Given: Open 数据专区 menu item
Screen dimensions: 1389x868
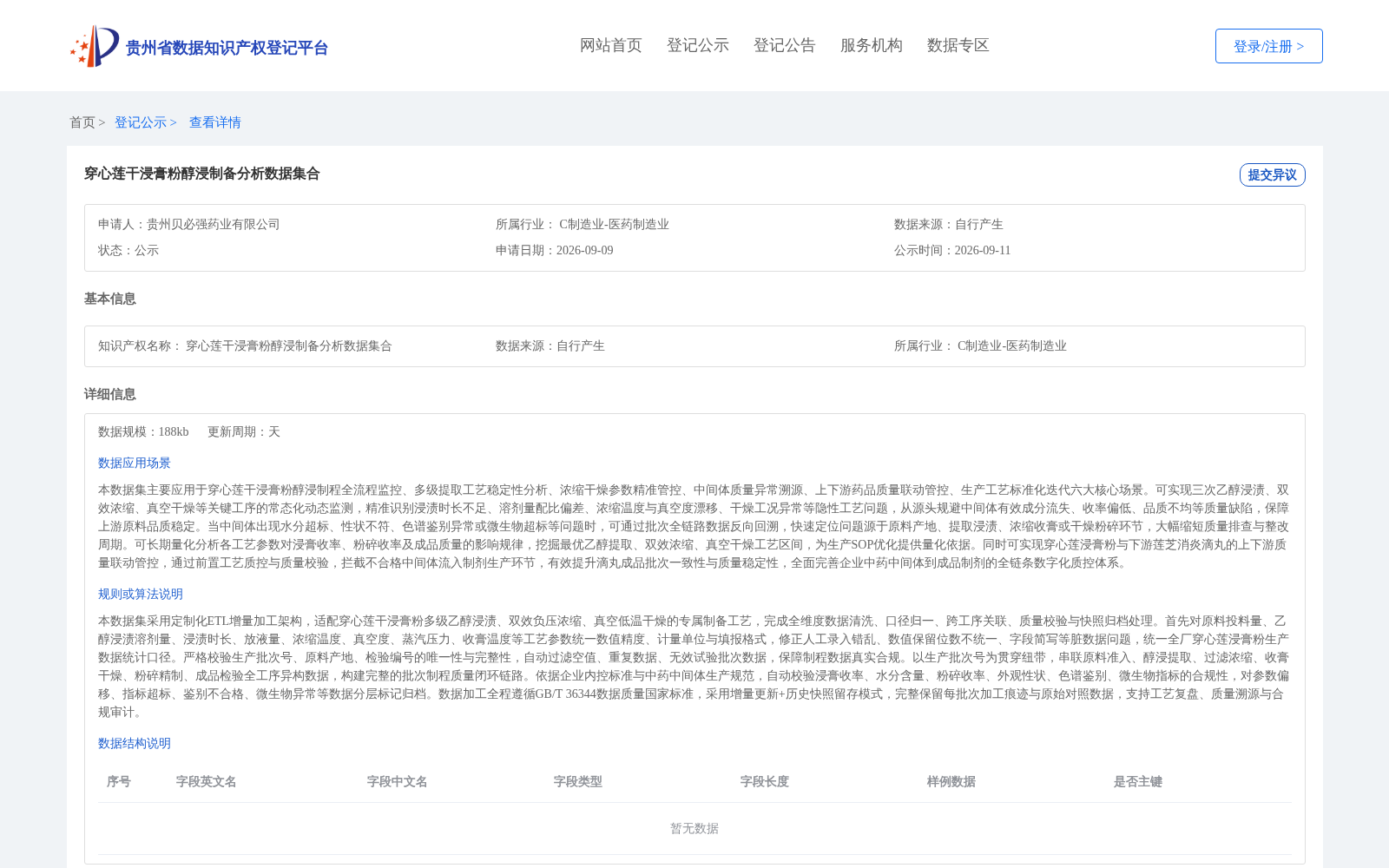Looking at the screenshot, I should (958, 45).
